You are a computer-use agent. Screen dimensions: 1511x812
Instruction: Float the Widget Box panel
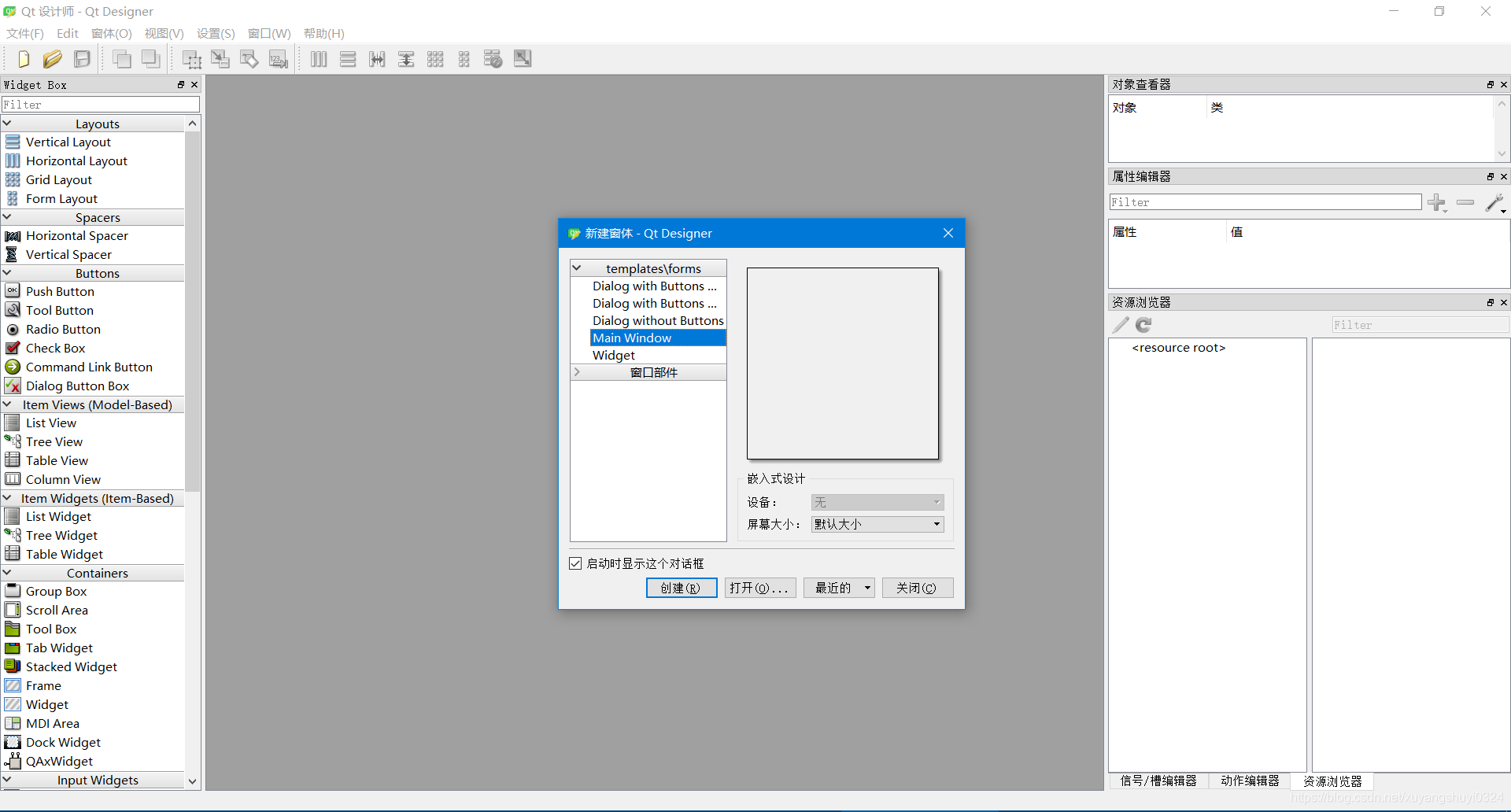(x=181, y=85)
